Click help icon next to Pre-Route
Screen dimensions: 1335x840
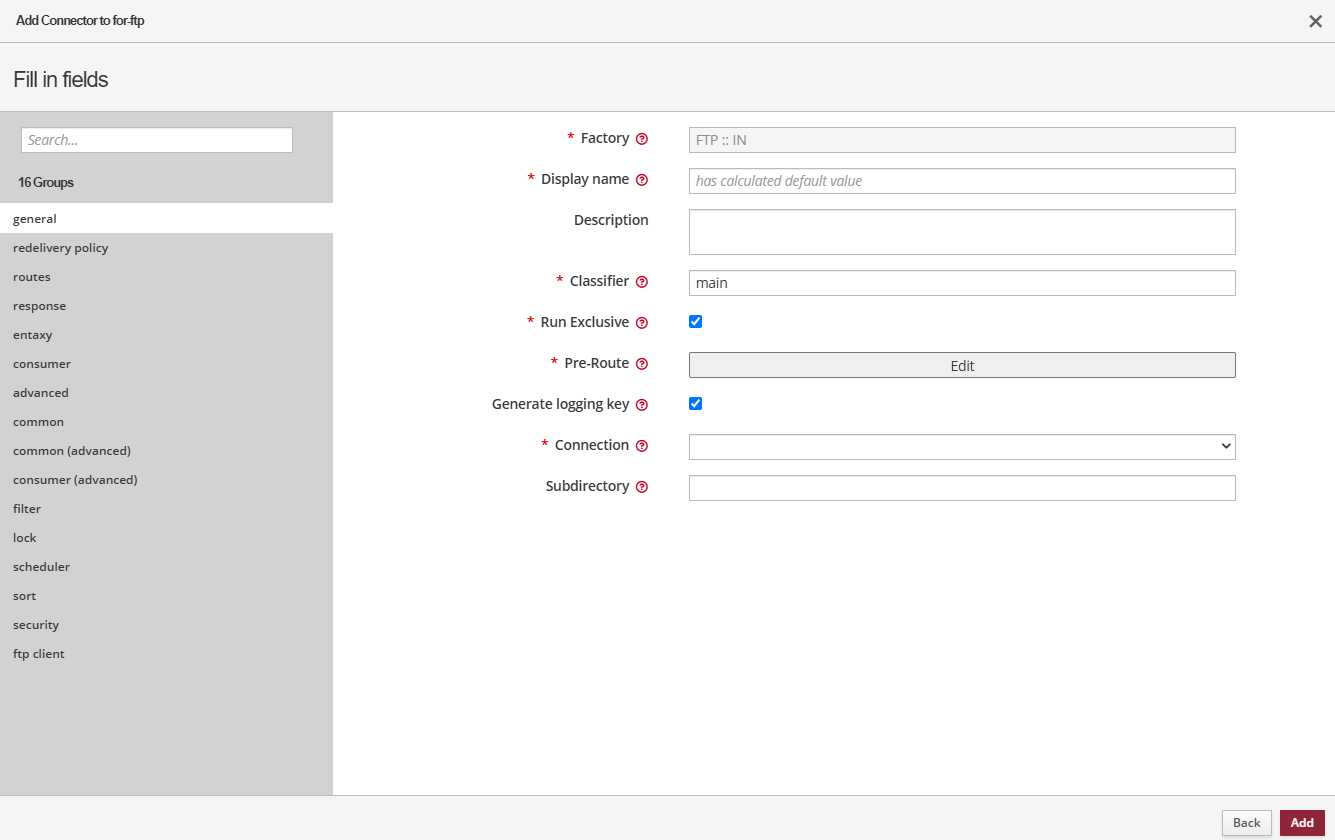(642, 364)
